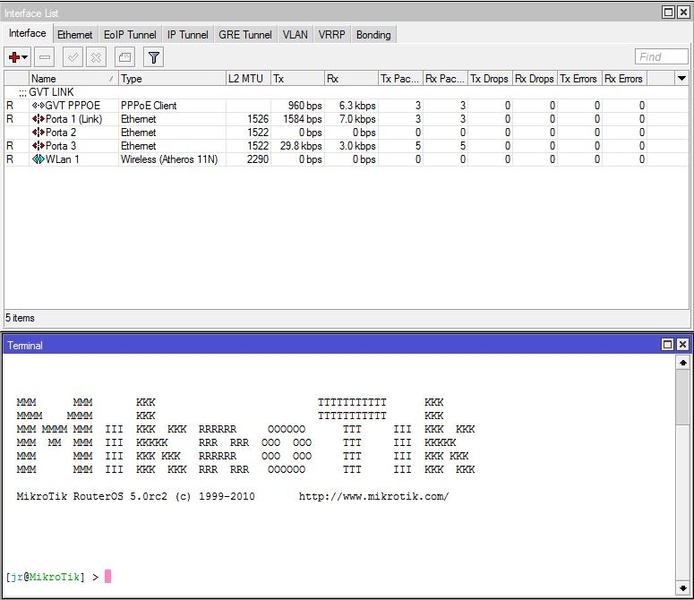Click in the Find search field
Screen dimensions: 694x600
[662, 57]
